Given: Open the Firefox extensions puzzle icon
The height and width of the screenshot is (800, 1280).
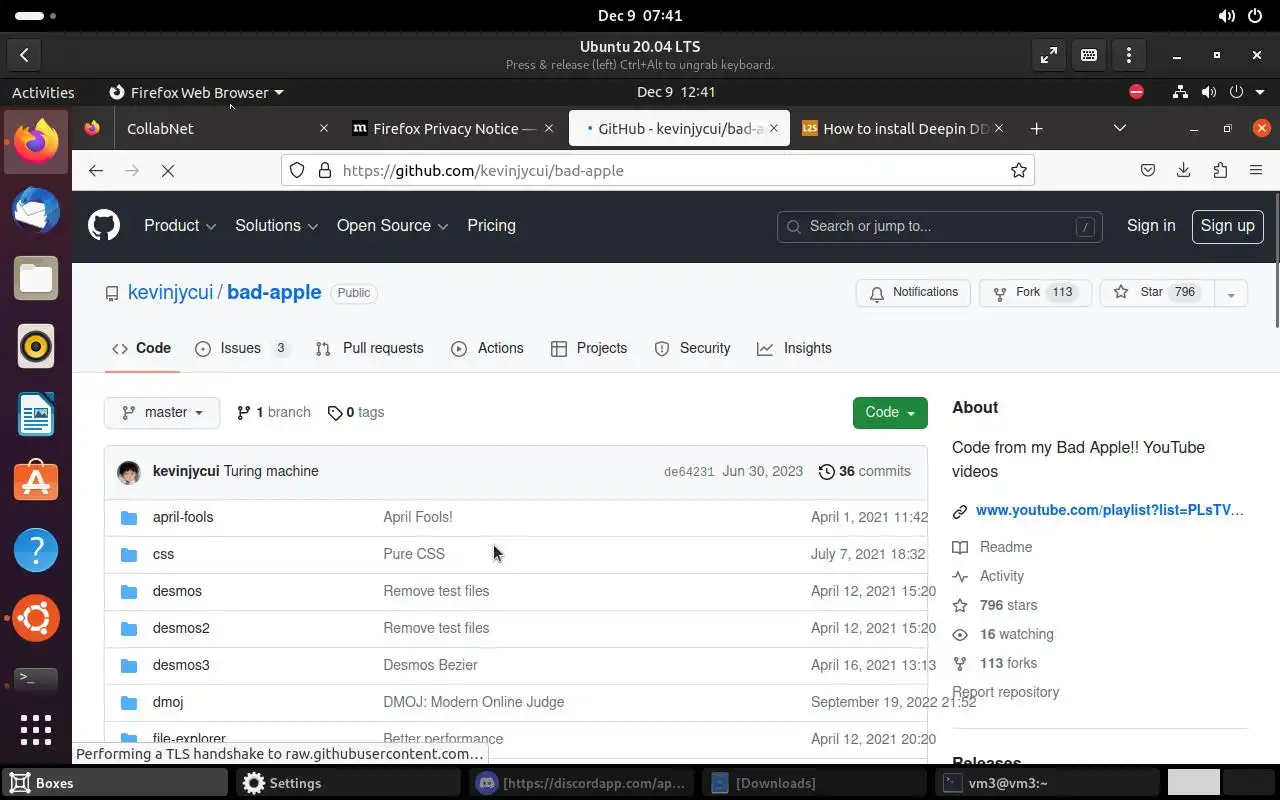Looking at the screenshot, I should tap(1220, 171).
